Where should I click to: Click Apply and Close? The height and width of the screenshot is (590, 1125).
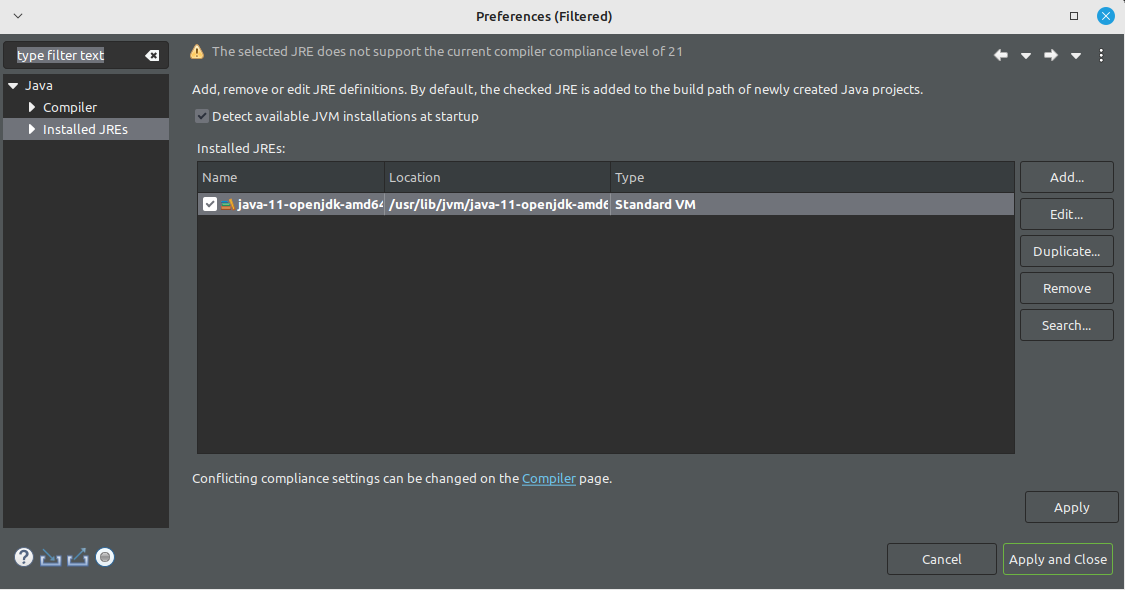pyautogui.click(x=1058, y=559)
